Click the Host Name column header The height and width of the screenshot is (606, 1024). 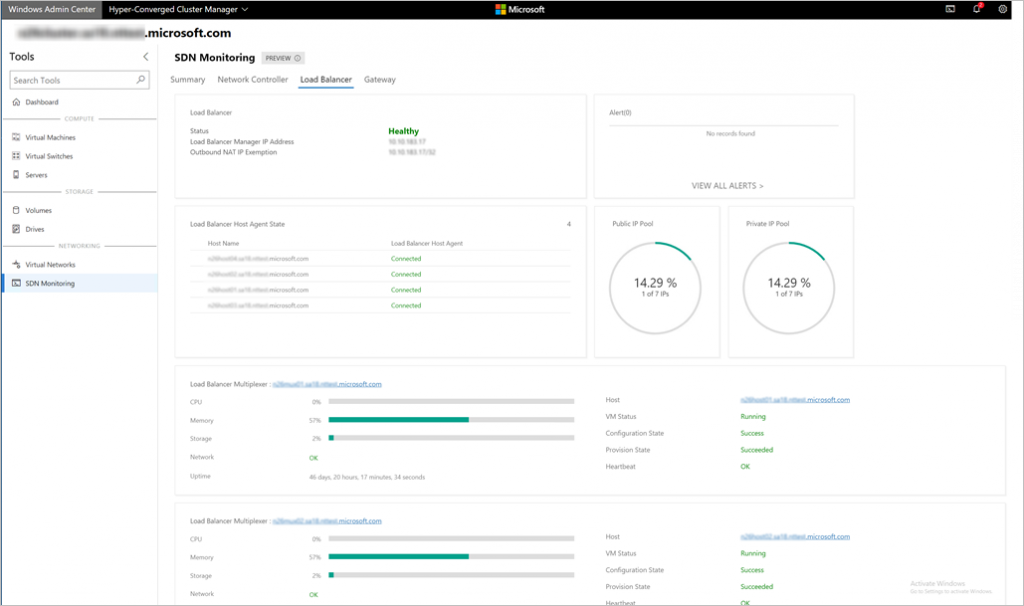(223, 244)
